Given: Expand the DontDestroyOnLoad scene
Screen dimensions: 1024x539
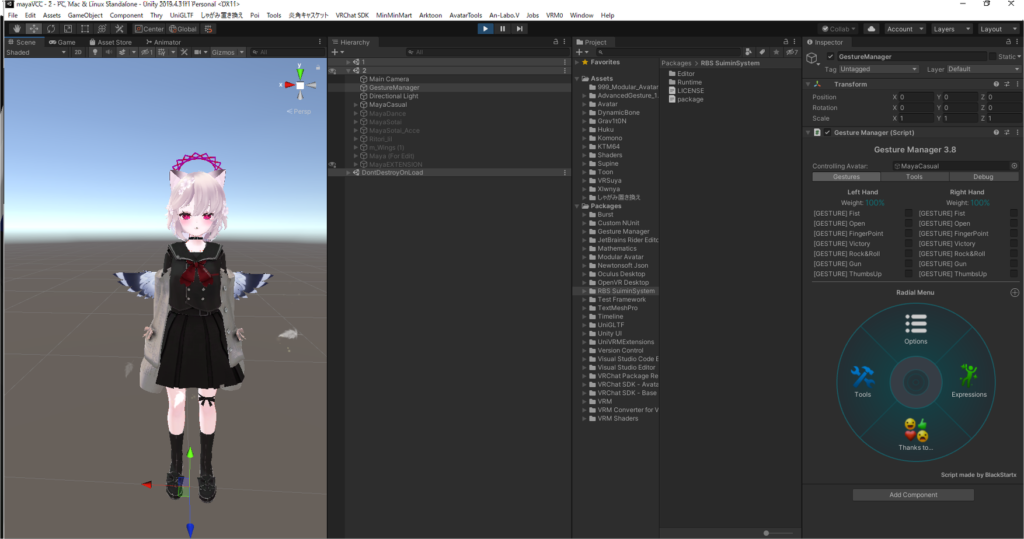Looking at the screenshot, I should 348,173.
